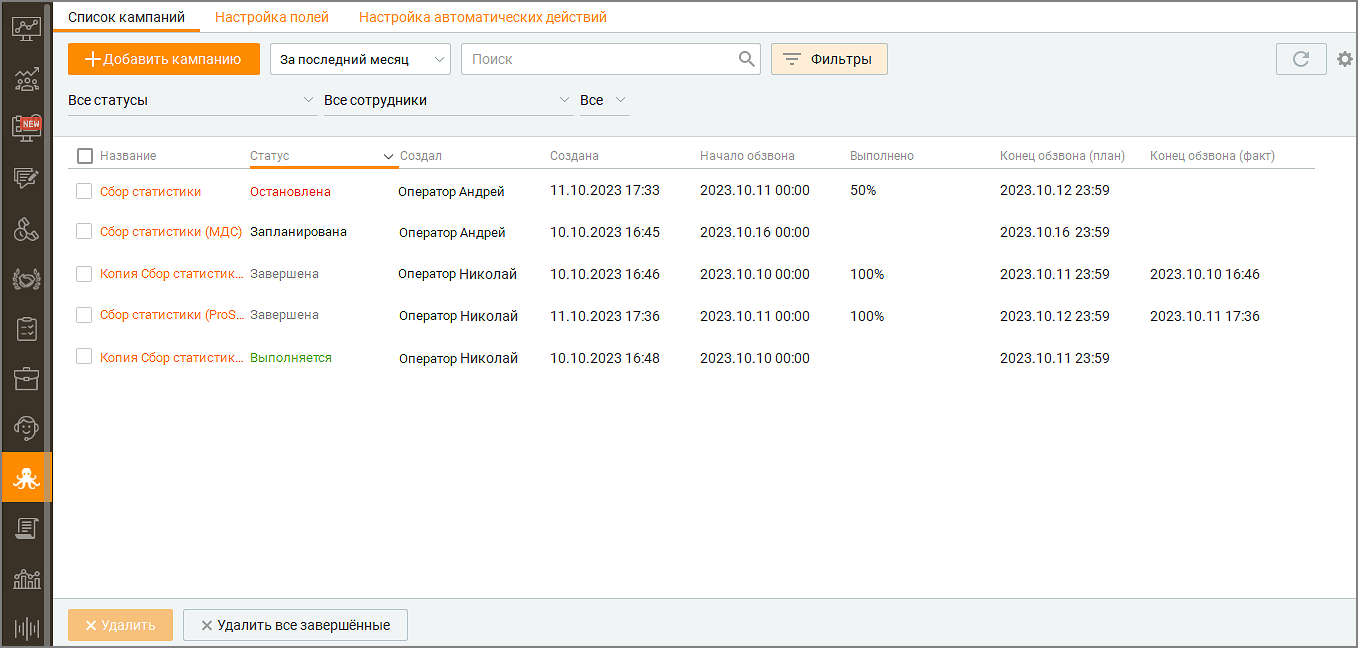Image resolution: width=1358 pixels, height=648 pixels.
Task: Open the laurel wreath handshake sidebar icon
Action: coord(26,279)
